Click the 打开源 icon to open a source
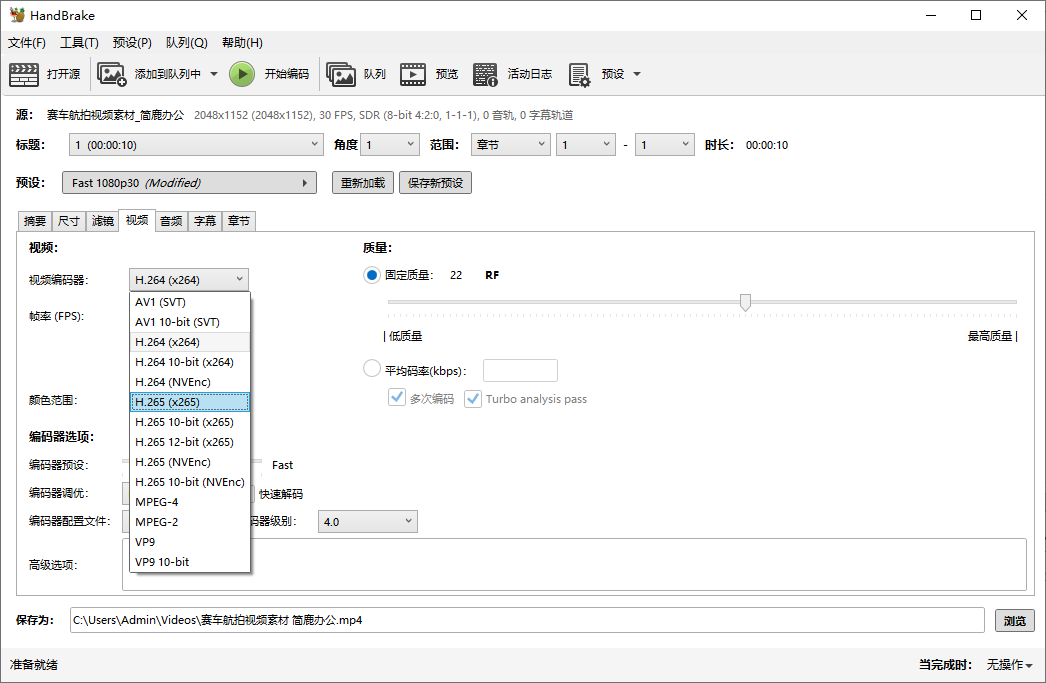This screenshot has height=683, width=1046. pyautogui.click(x=23, y=73)
